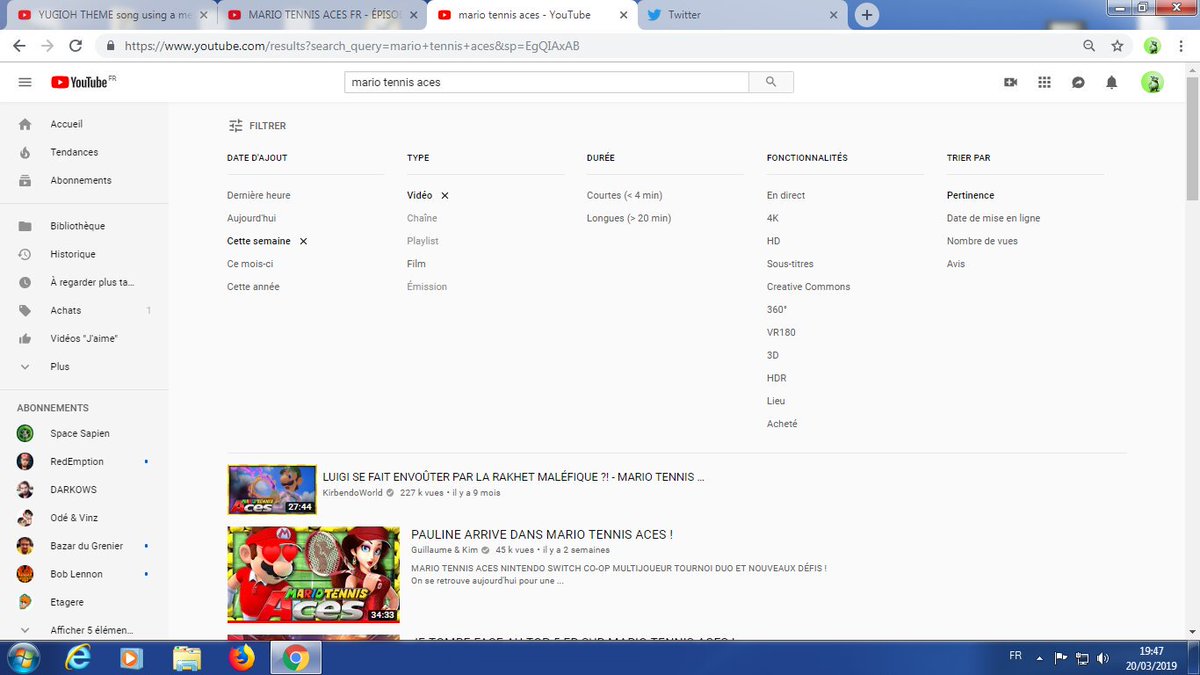Sort by Date de mise en ligne
This screenshot has height=675, width=1200.
[x=993, y=218]
